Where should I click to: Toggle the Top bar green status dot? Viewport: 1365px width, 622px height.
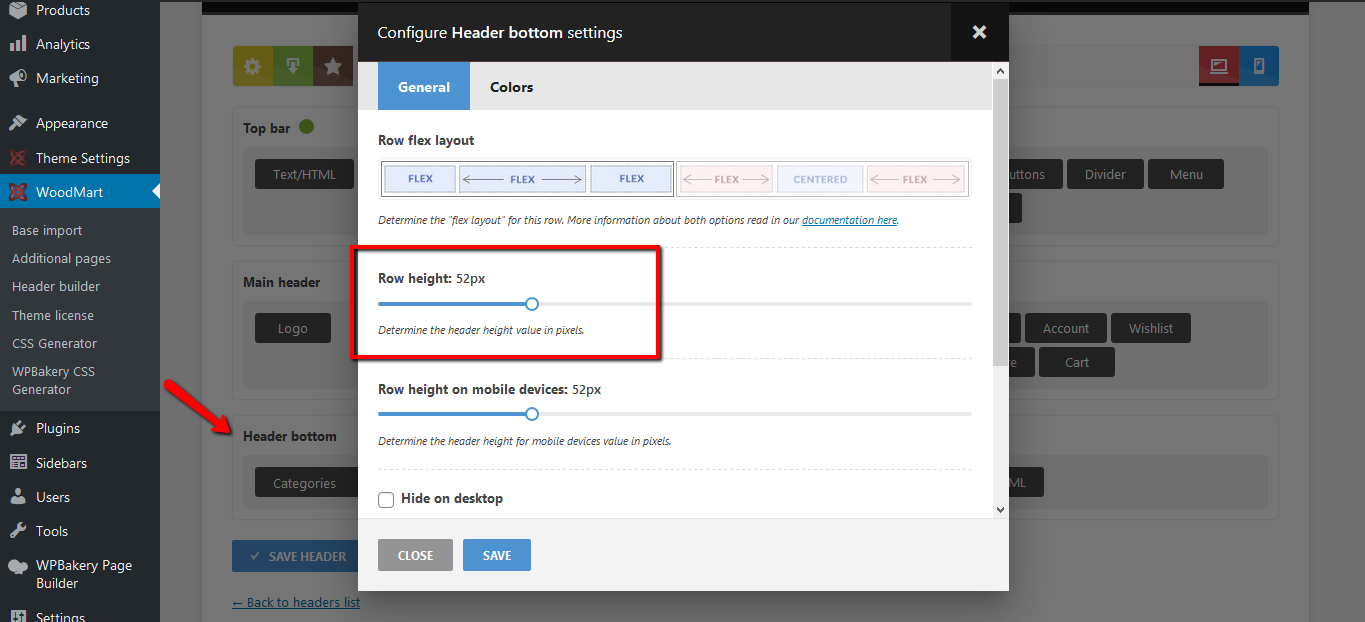[x=306, y=127]
